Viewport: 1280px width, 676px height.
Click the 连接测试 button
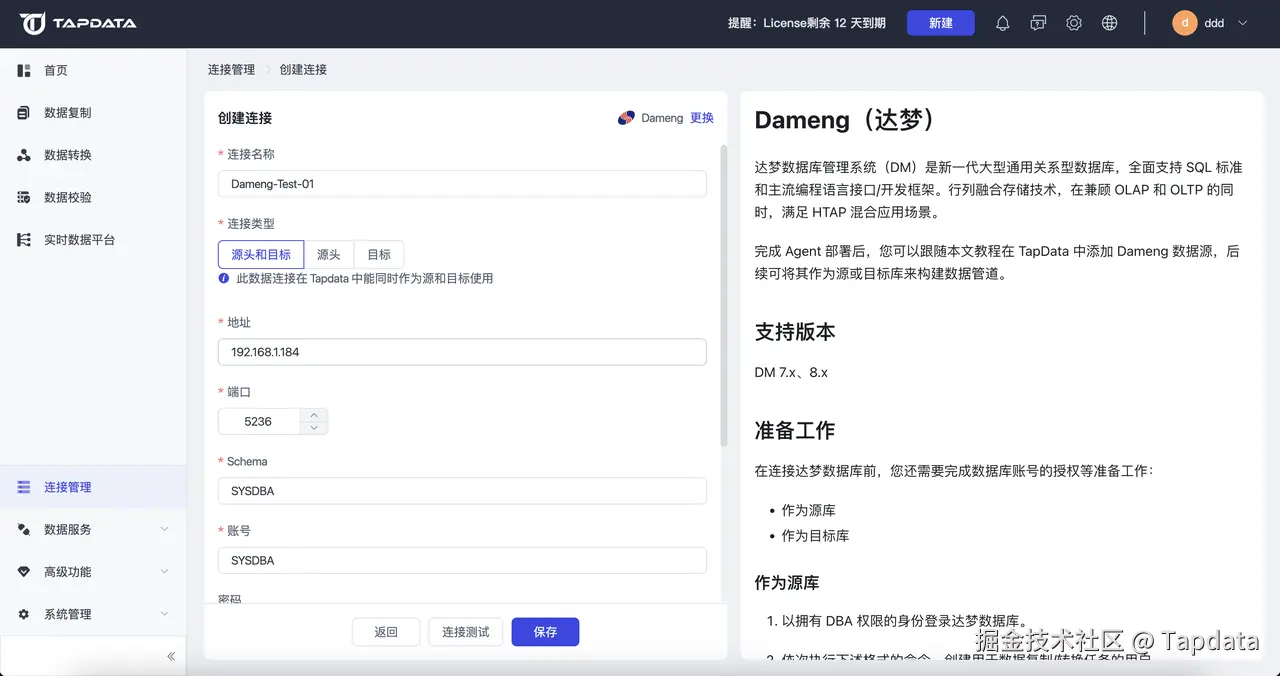coord(466,632)
